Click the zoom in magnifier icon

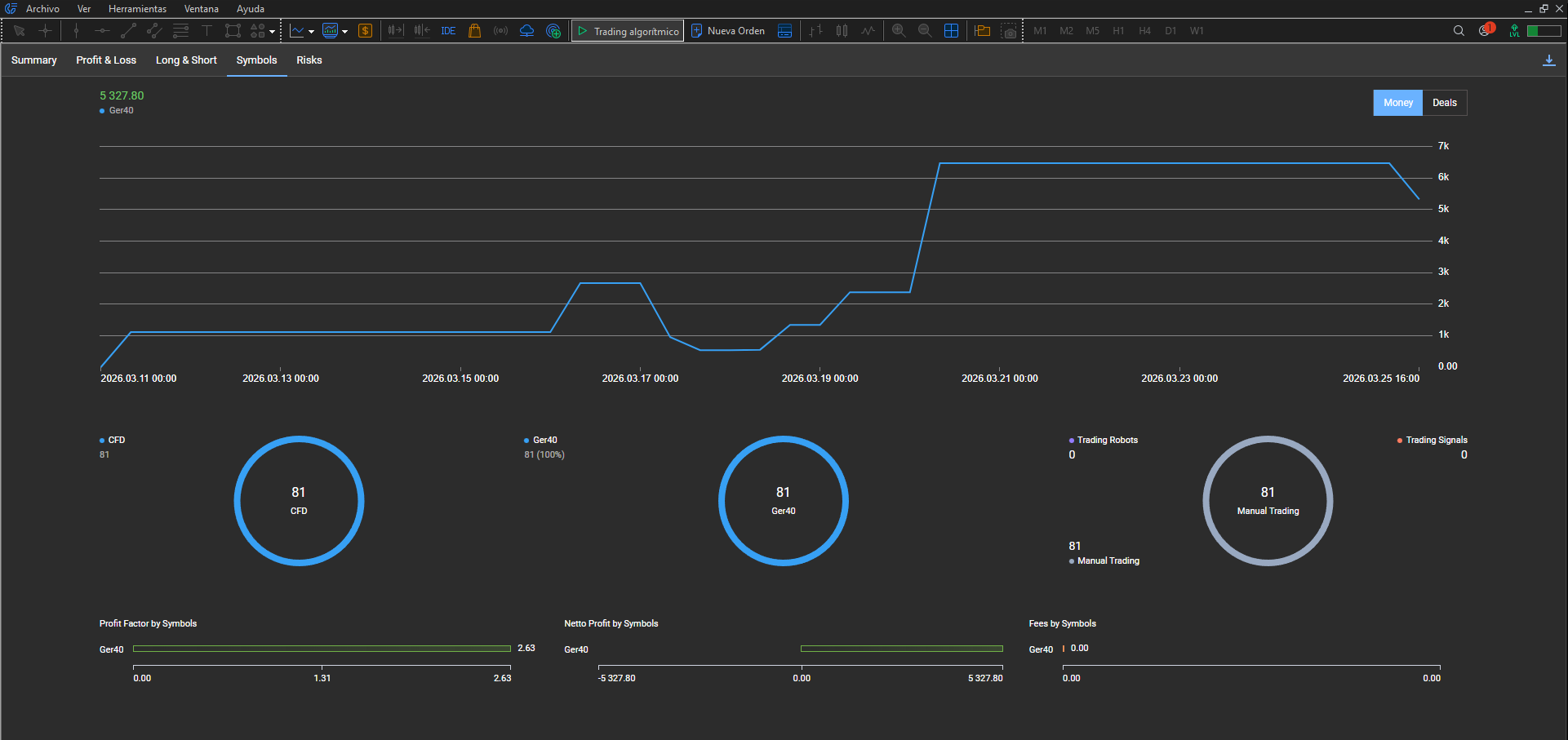[x=899, y=31]
